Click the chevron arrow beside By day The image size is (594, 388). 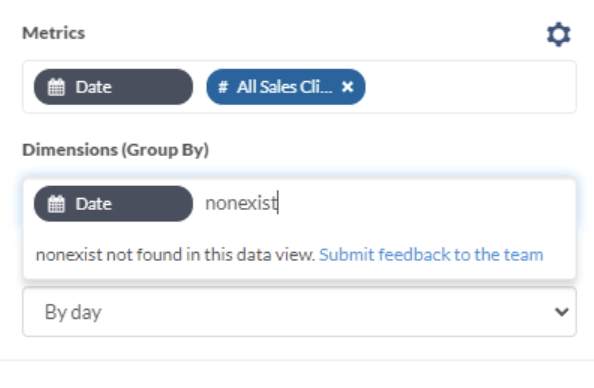click(x=562, y=312)
